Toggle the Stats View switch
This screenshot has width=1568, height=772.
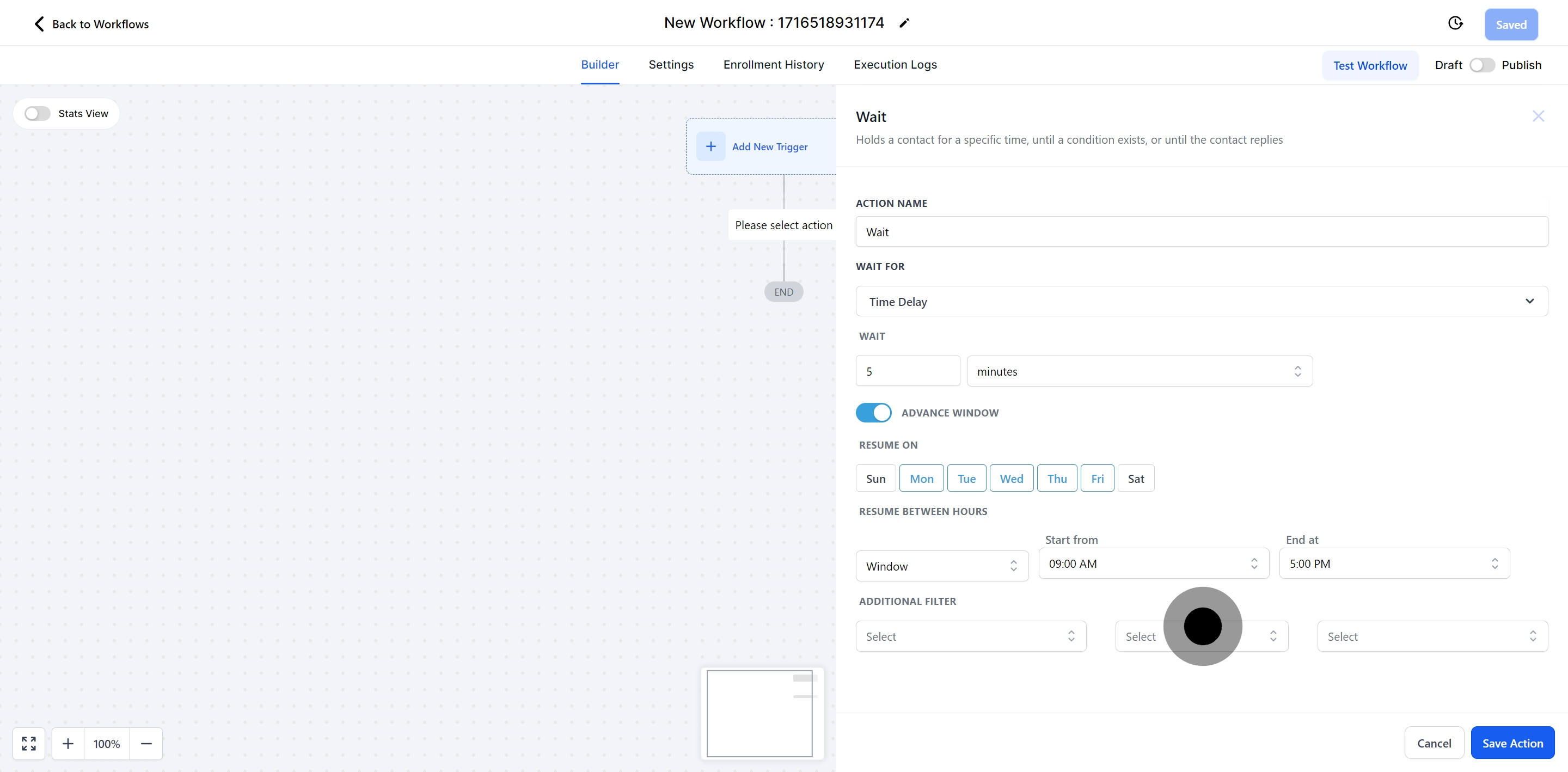(x=38, y=114)
